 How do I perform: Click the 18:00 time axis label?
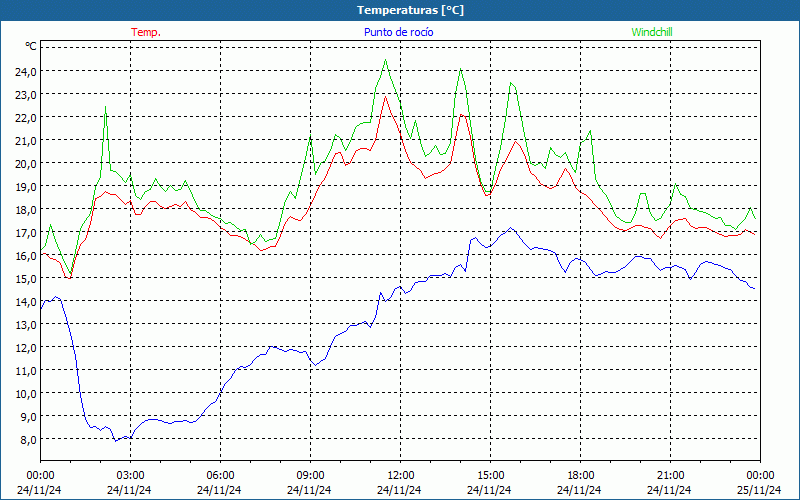[x=581, y=476]
